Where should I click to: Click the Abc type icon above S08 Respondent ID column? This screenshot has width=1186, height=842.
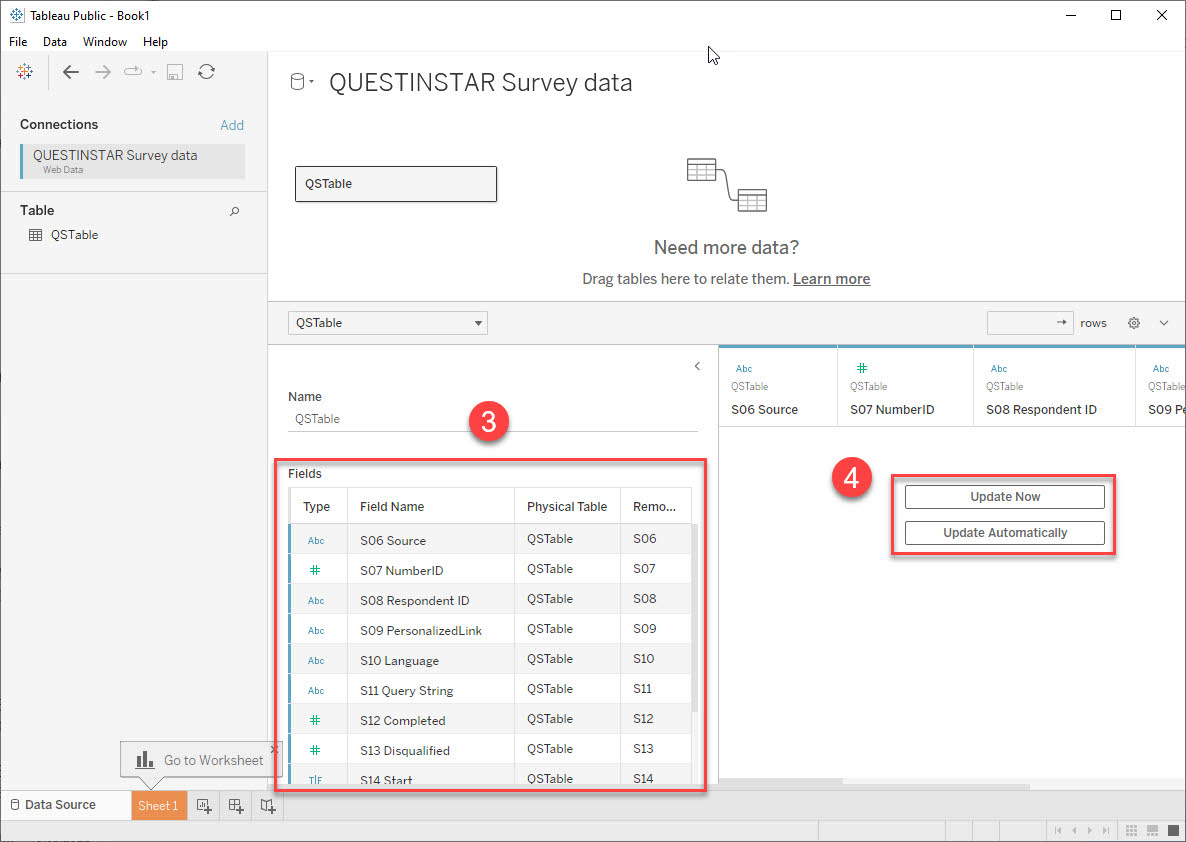tap(999, 368)
